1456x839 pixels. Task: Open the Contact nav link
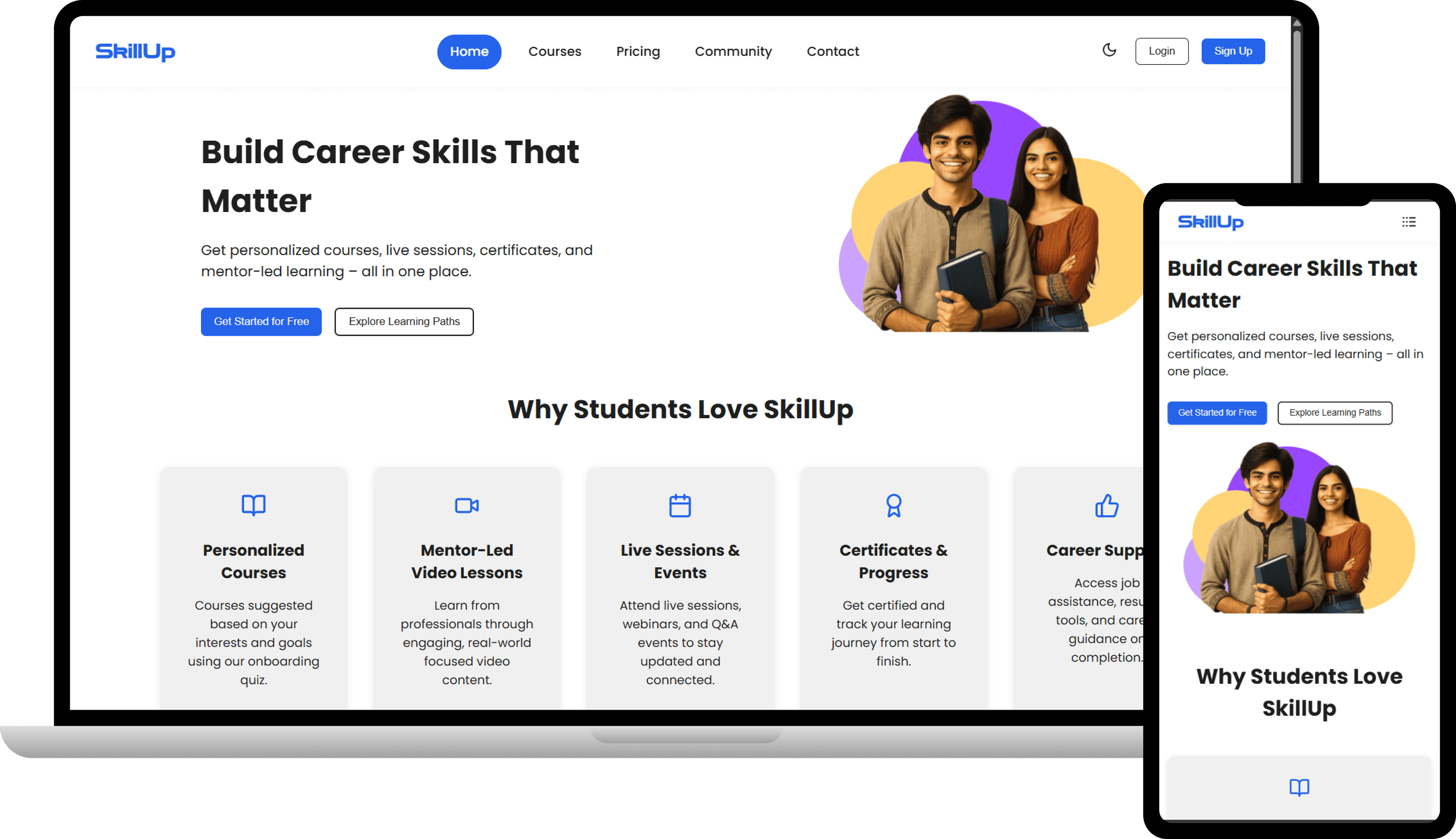(833, 51)
